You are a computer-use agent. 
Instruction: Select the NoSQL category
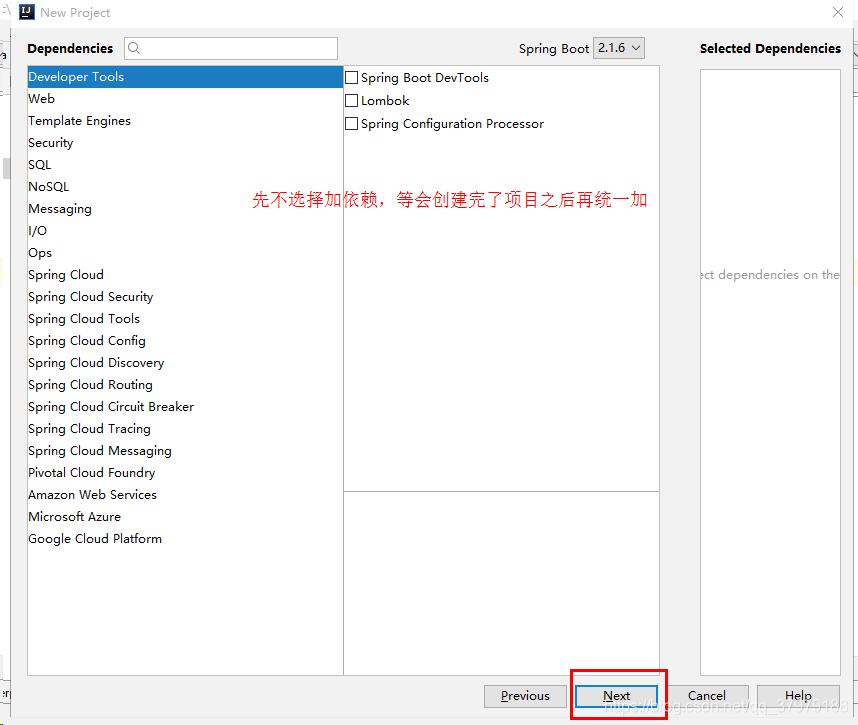point(185,187)
